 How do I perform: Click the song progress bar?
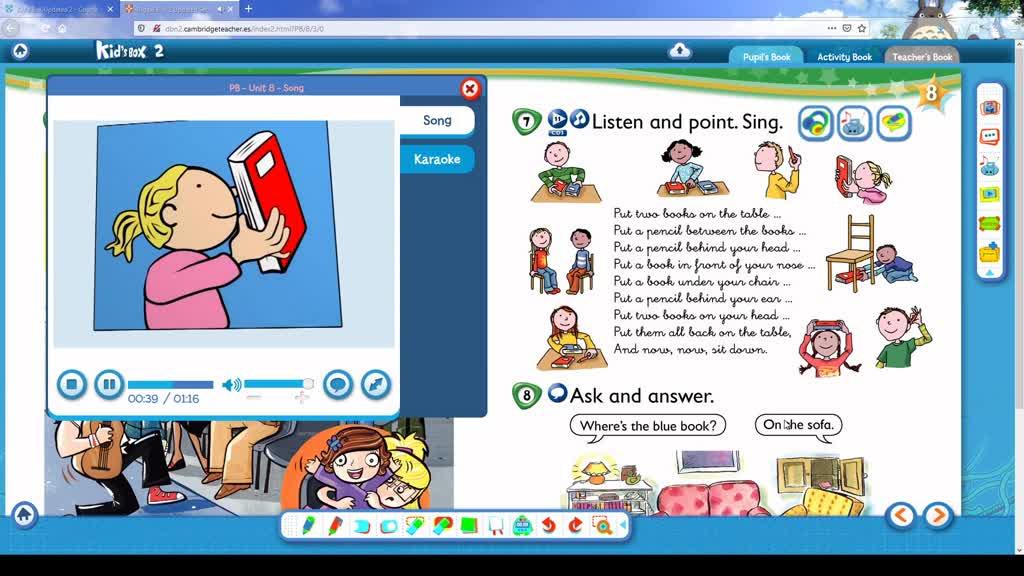click(170, 385)
